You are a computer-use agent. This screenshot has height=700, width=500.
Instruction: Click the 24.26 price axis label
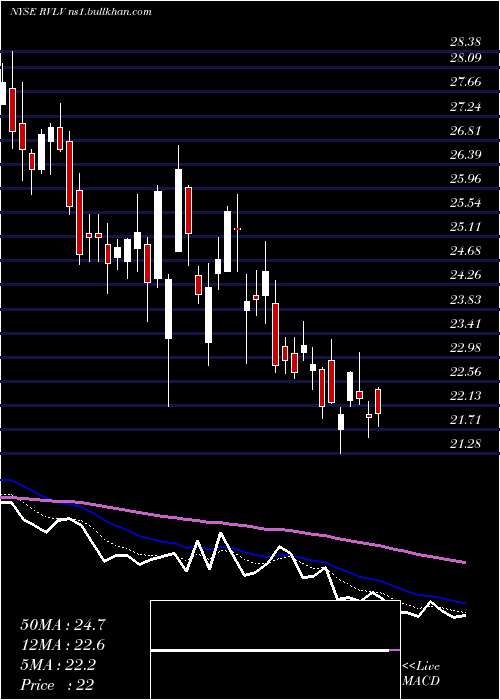tap(466, 275)
